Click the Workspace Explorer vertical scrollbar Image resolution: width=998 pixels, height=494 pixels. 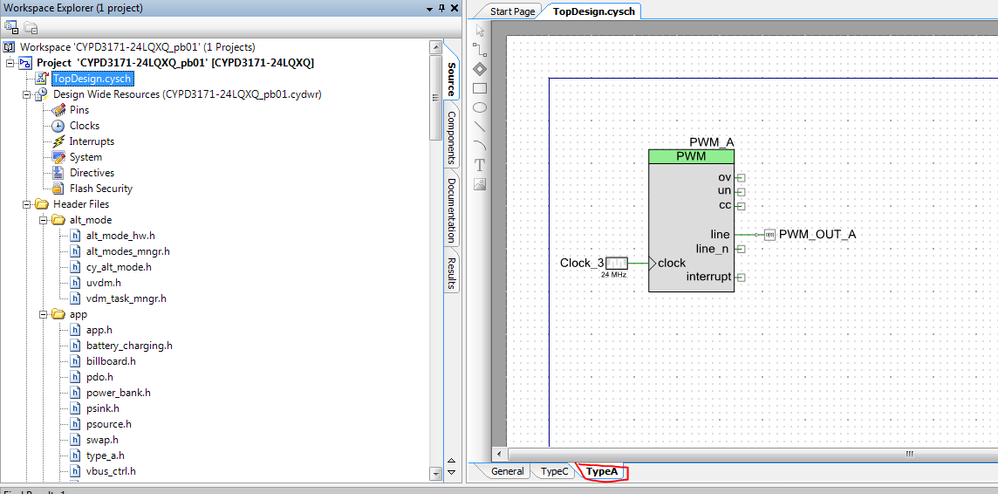click(434, 250)
